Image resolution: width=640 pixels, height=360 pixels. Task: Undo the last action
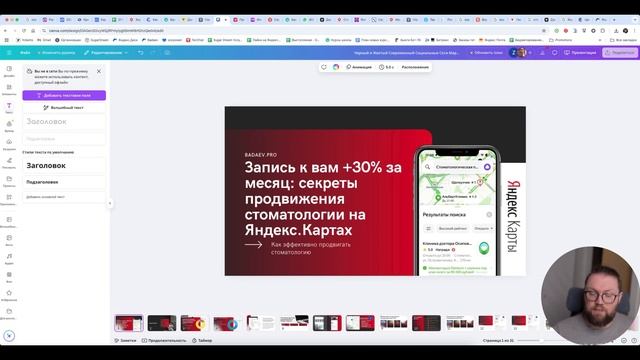pyautogui.click(x=141, y=53)
